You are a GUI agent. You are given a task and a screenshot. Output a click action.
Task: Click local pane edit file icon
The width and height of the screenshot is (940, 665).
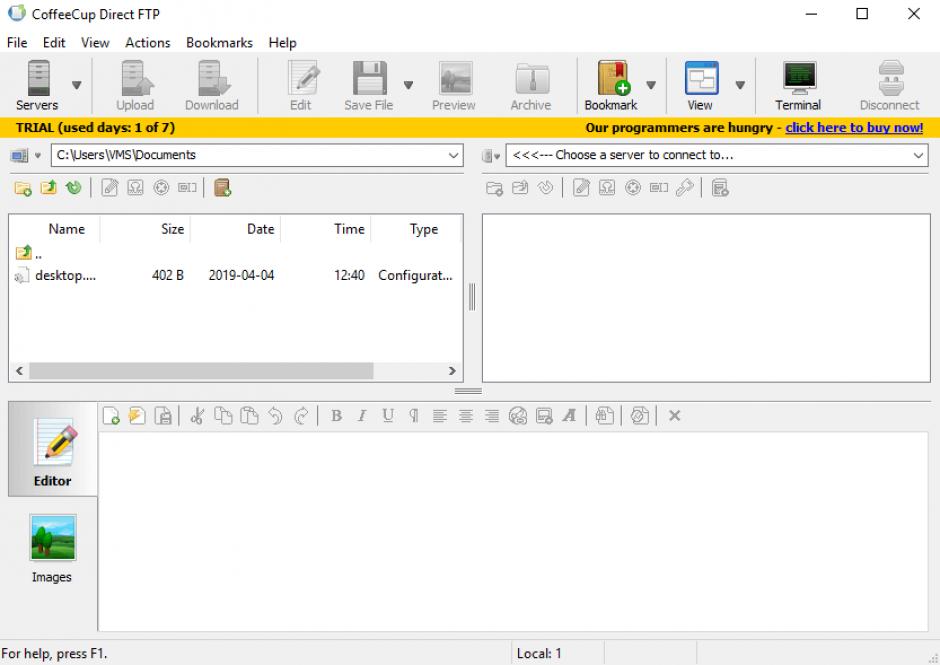click(x=110, y=188)
